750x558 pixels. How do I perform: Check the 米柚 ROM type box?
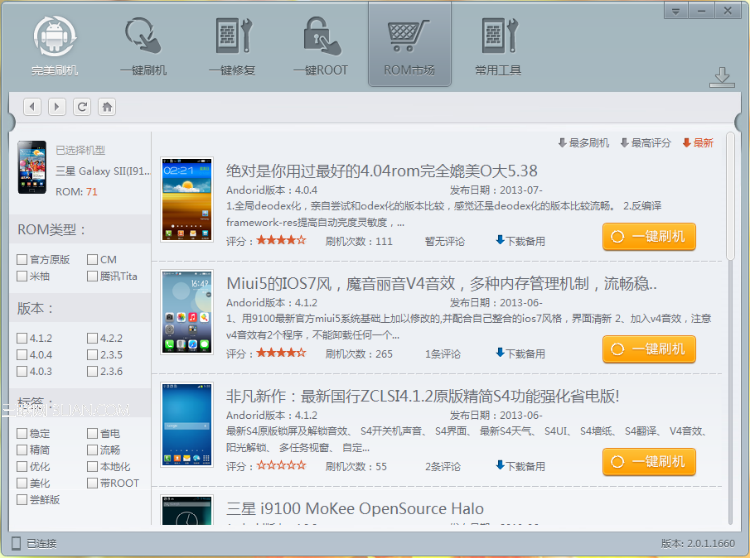(22, 276)
